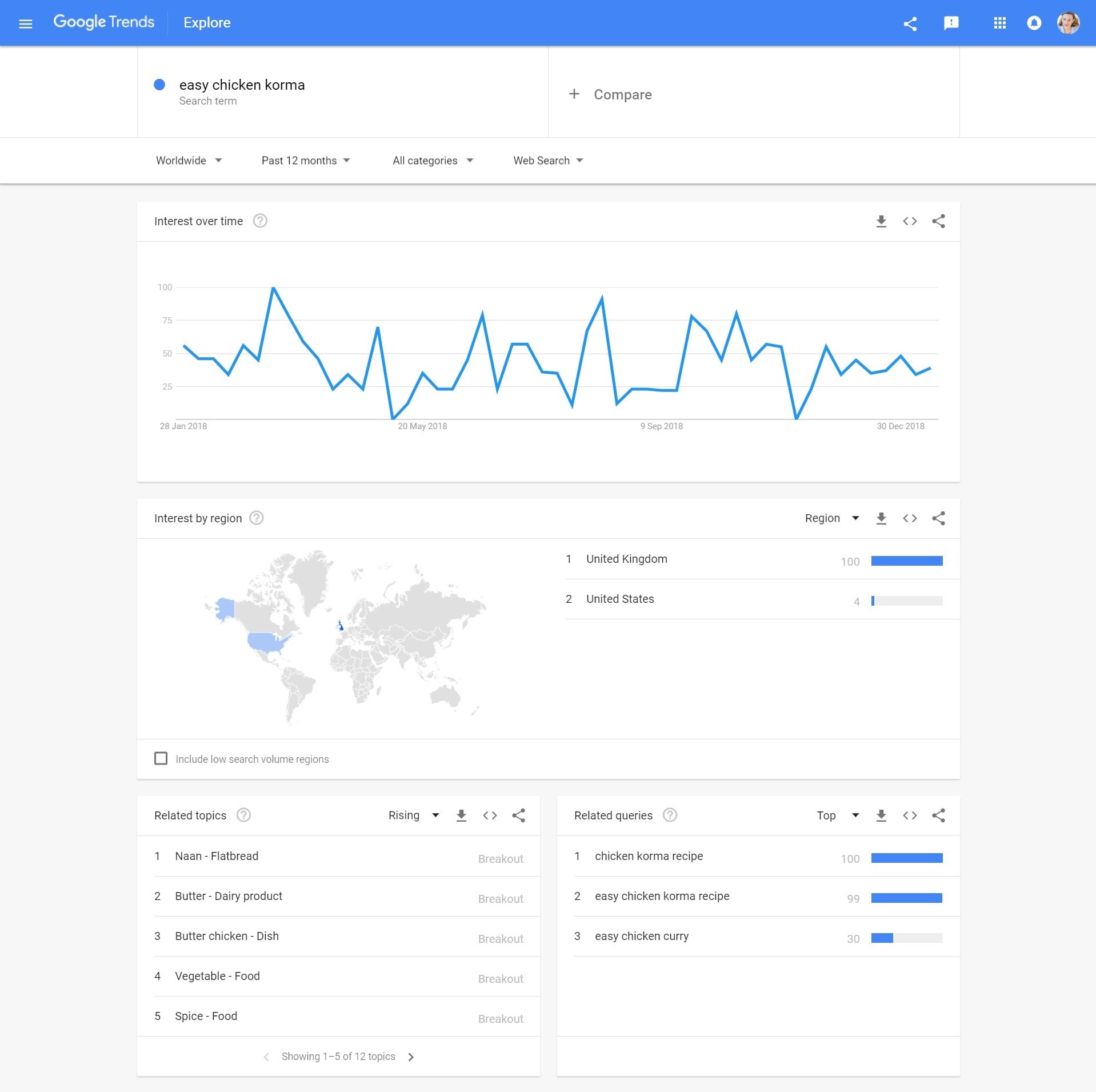Edit the easy chicken korma search term
Viewport: 1096px width, 1092px height.
click(x=242, y=85)
